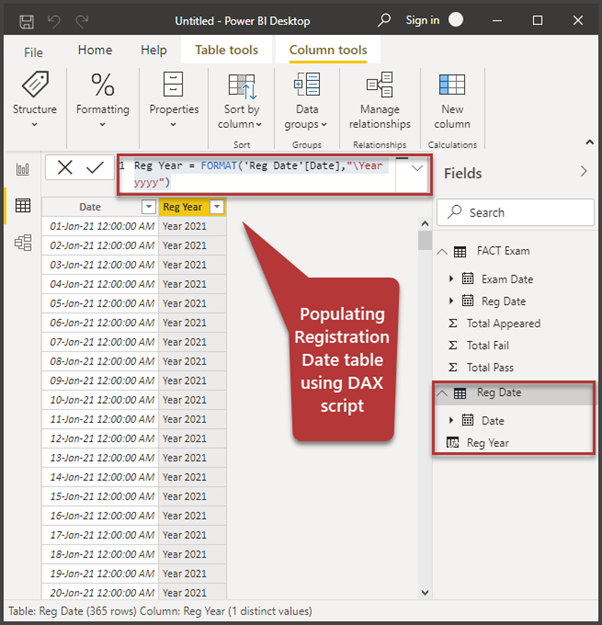602x625 pixels.
Task: Collapse the Reg Date table chevron
Action: [x=442, y=393]
